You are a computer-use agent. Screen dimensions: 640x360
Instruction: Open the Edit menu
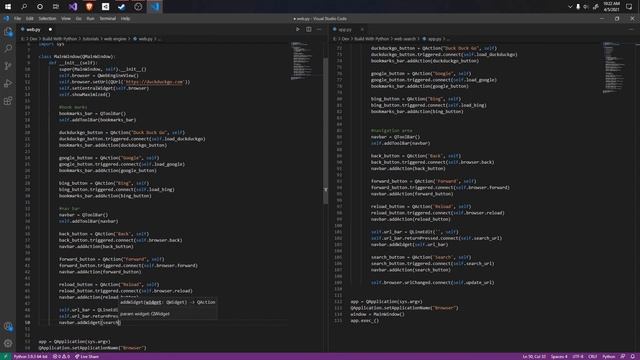tap(30, 18)
